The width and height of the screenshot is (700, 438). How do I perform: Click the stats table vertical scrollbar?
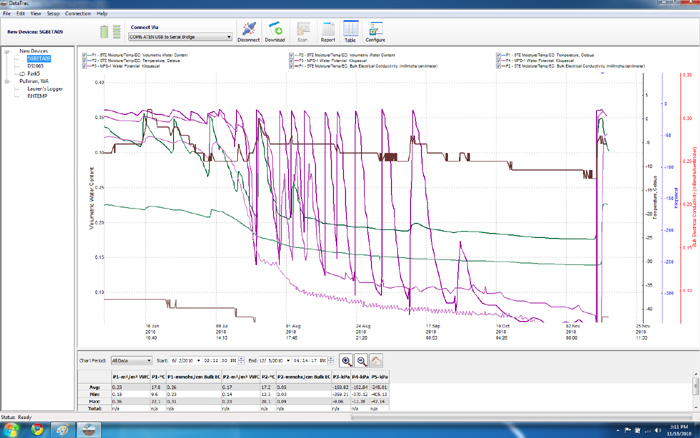(x=696, y=389)
